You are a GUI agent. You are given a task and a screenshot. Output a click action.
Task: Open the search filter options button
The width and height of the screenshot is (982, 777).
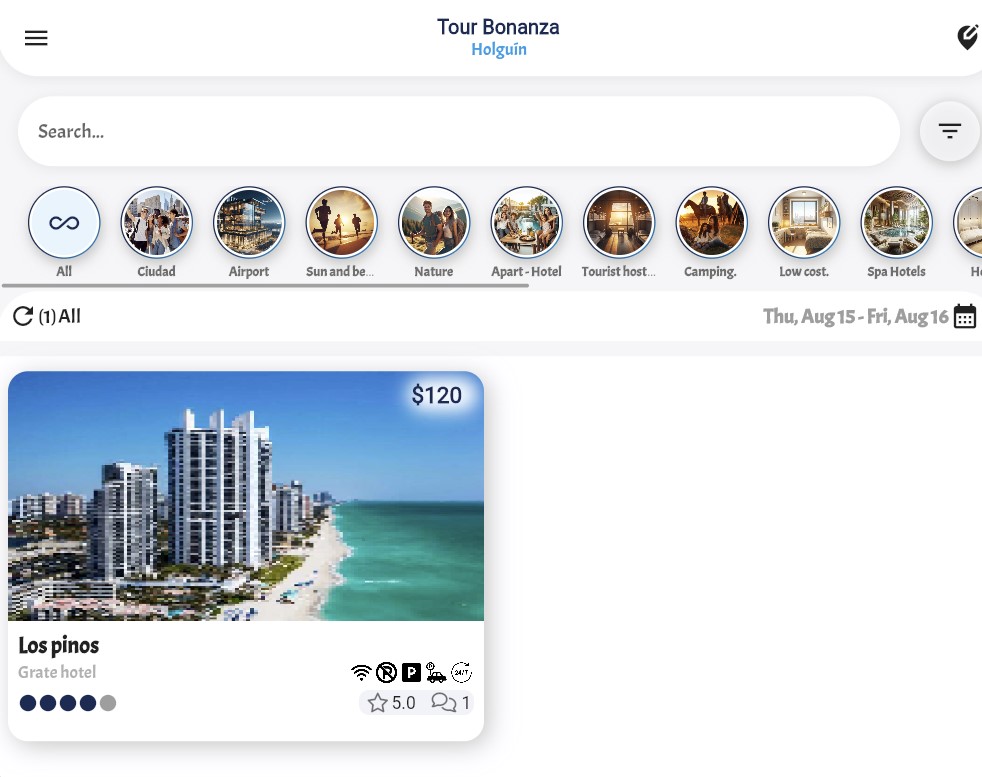[x=949, y=131]
